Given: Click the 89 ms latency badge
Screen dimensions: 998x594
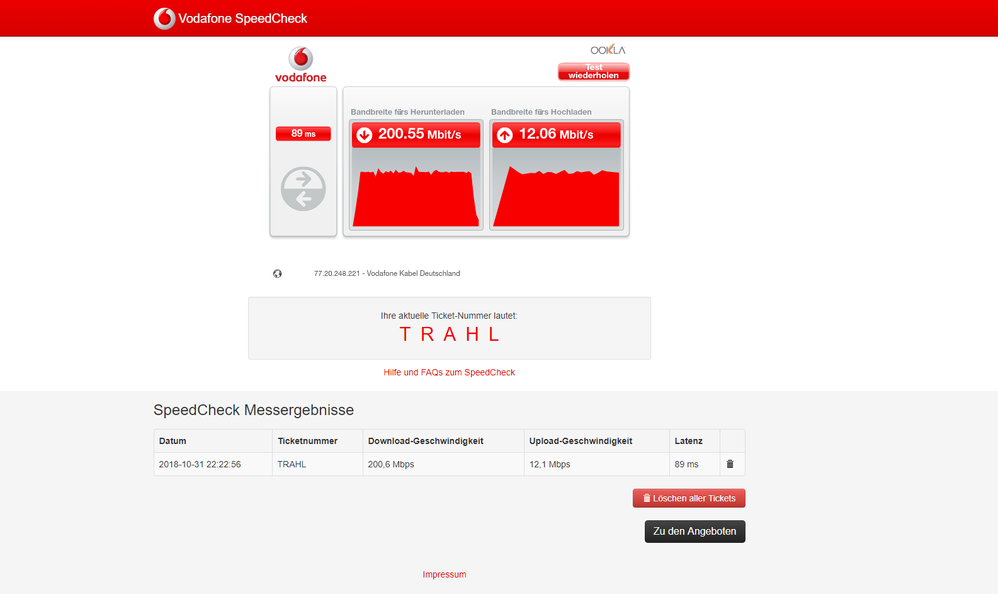Looking at the screenshot, I should tap(303, 134).
